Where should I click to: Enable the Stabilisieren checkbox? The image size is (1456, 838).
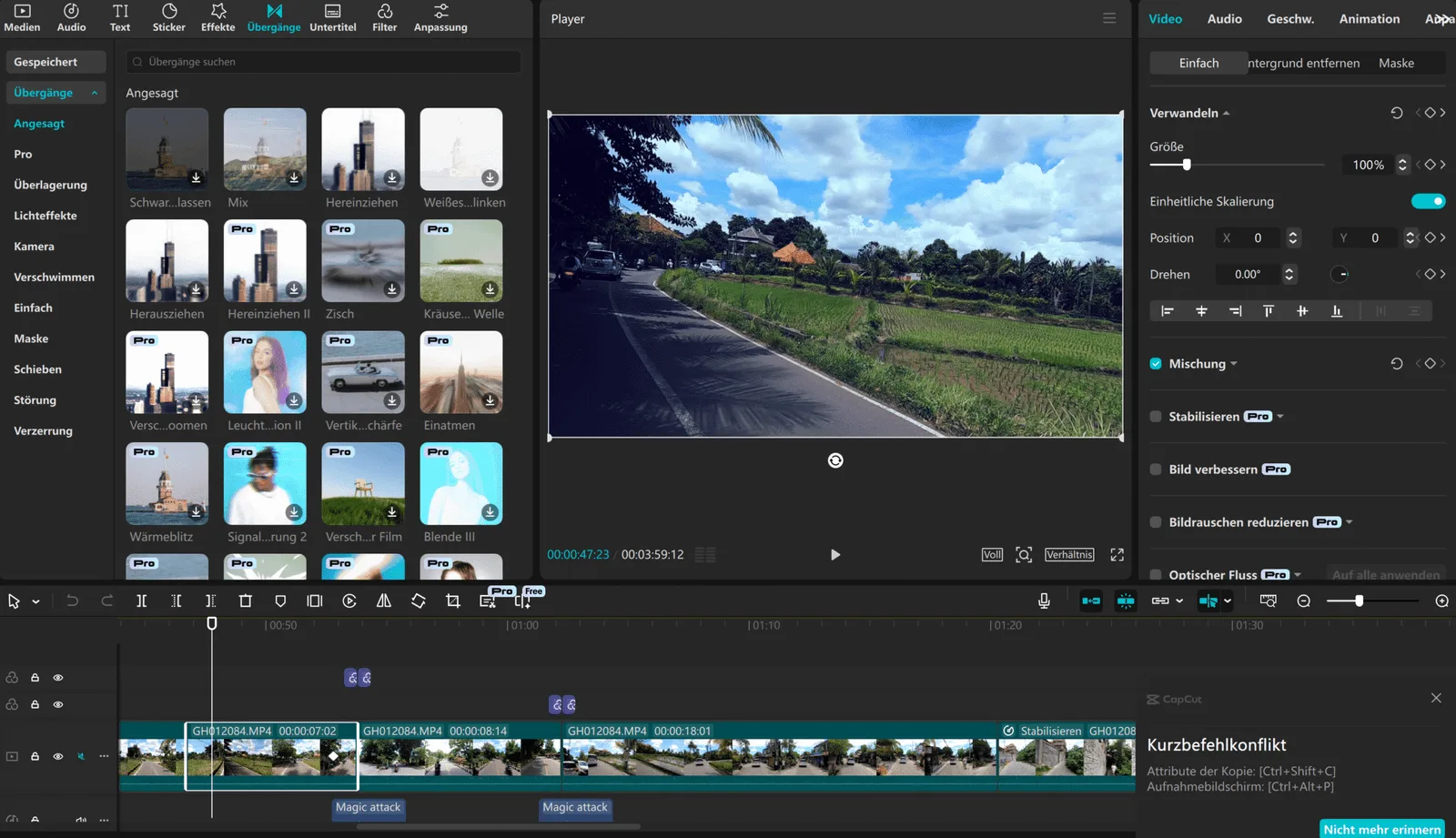coord(1156,416)
